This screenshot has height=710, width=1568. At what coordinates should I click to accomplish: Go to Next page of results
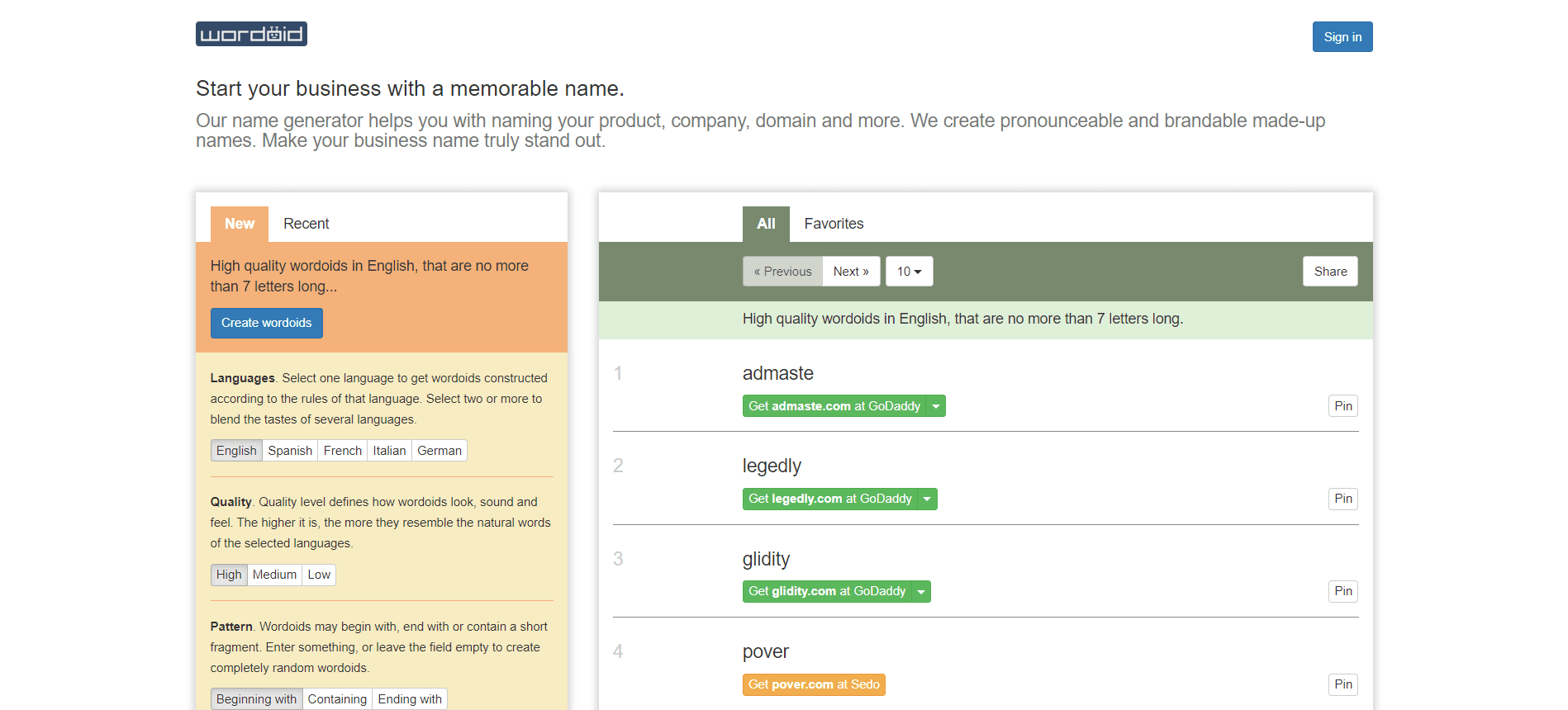[851, 272]
